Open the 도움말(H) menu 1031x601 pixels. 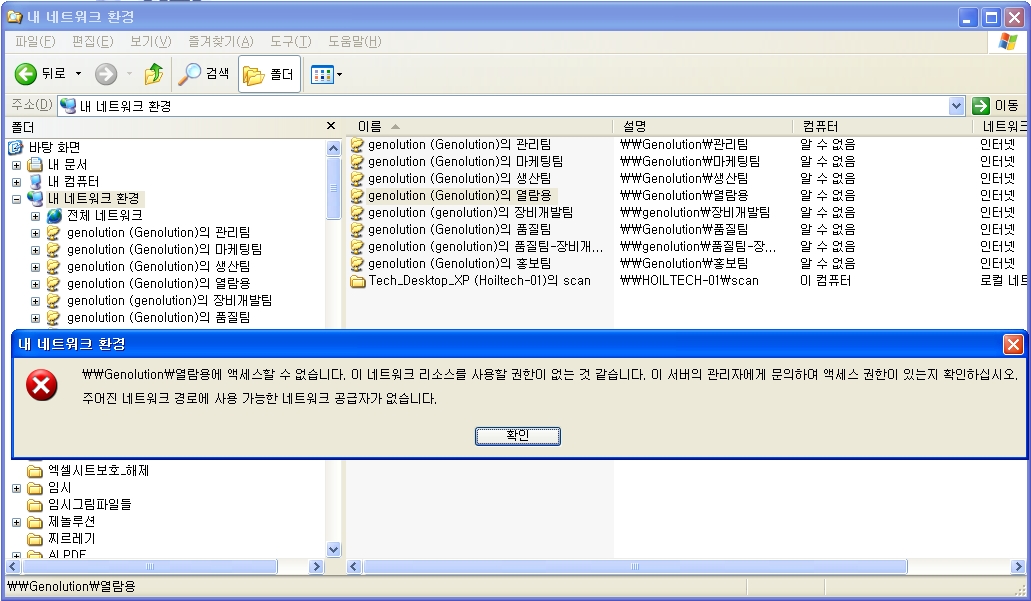point(354,41)
